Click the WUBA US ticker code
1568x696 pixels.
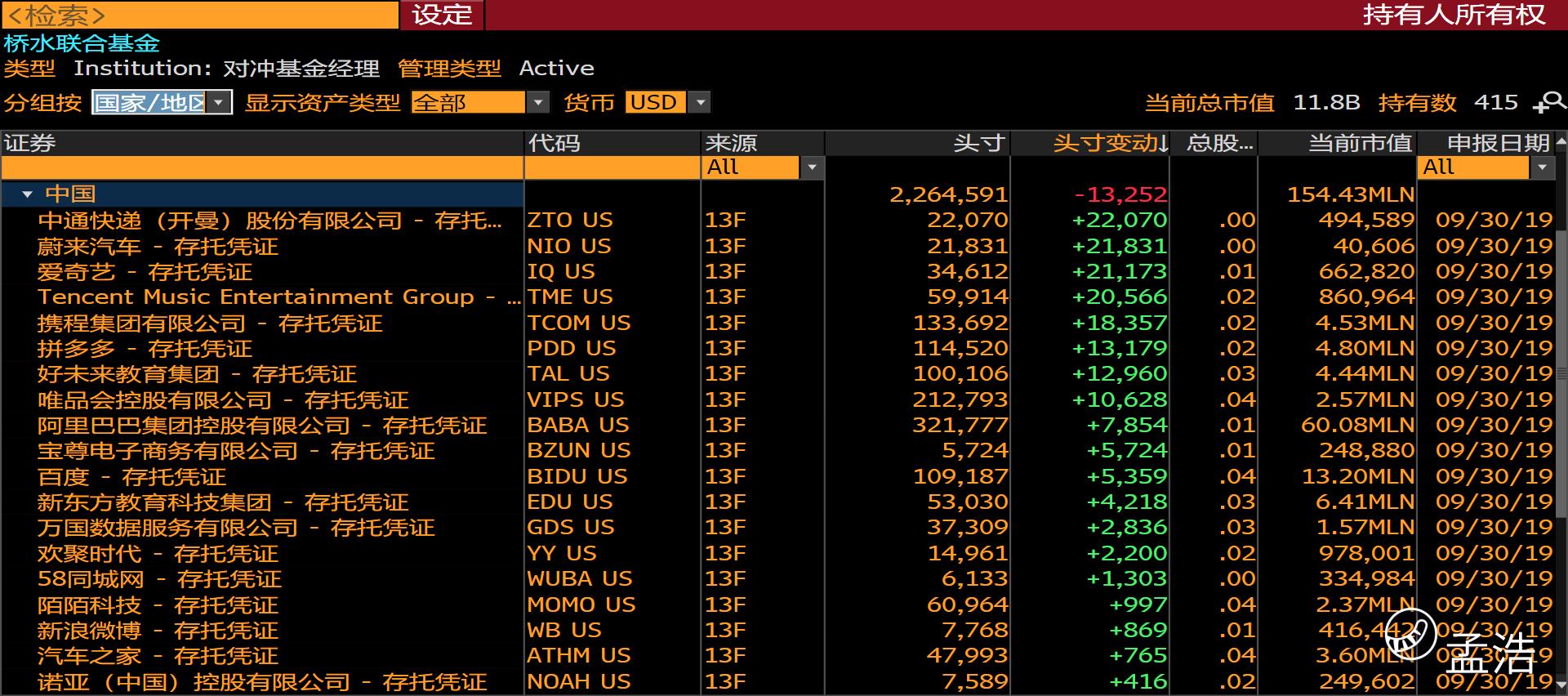[580, 578]
